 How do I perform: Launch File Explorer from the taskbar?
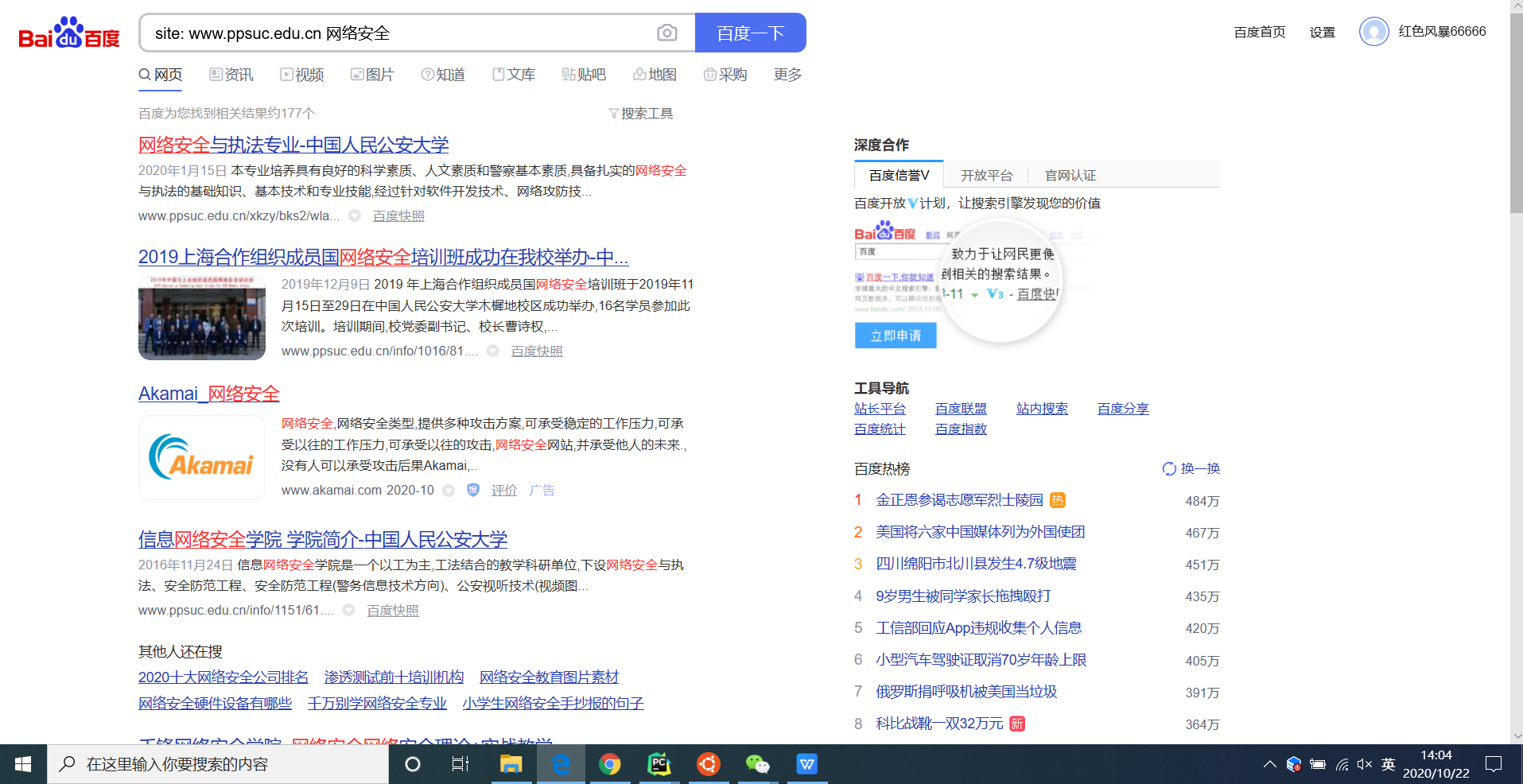tap(511, 764)
